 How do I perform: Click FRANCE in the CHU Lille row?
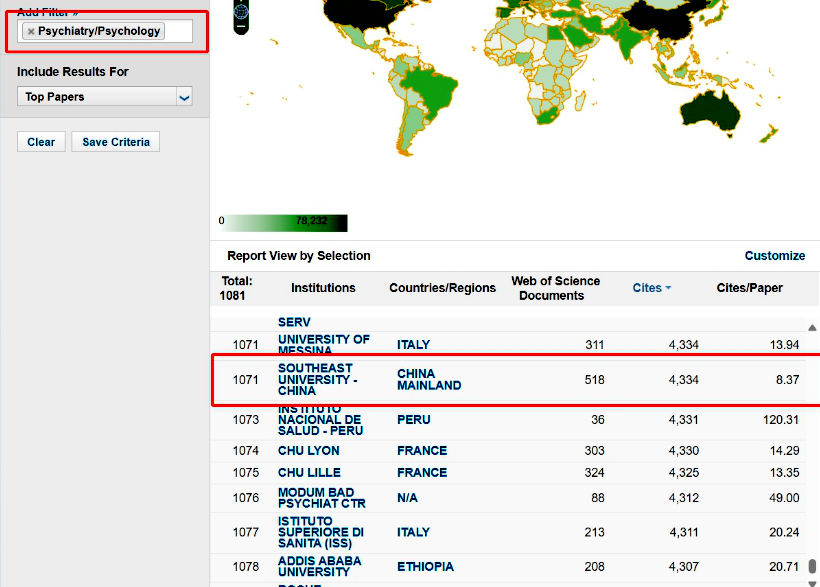click(x=422, y=472)
